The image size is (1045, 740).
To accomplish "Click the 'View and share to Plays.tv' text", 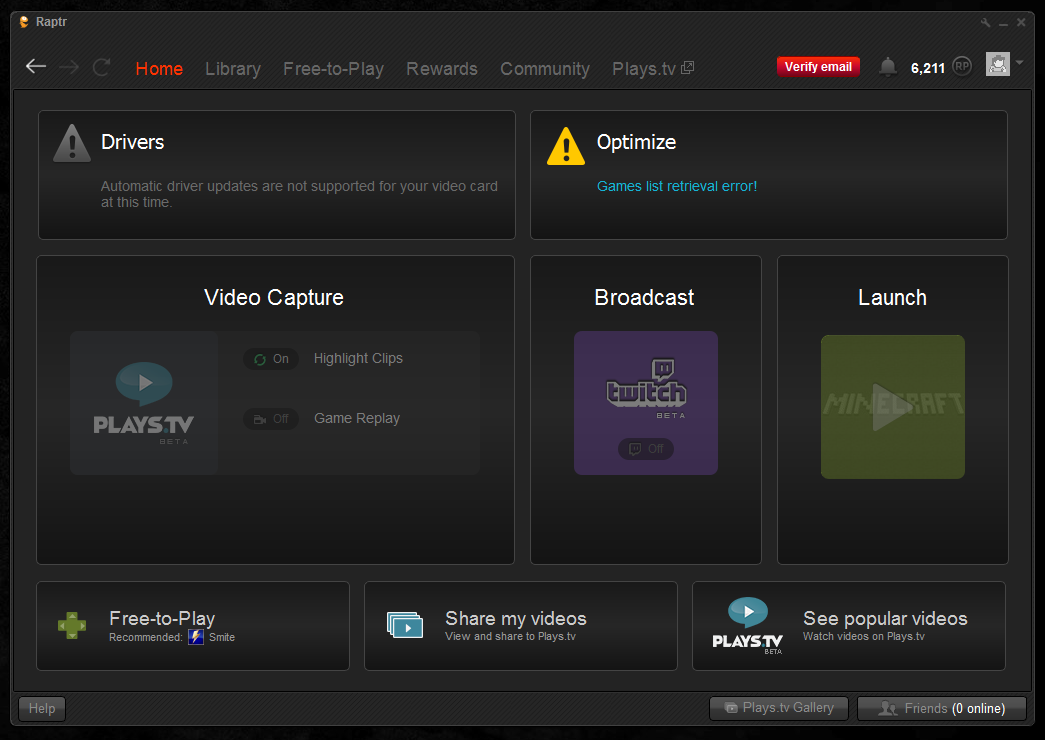I will point(511,637).
